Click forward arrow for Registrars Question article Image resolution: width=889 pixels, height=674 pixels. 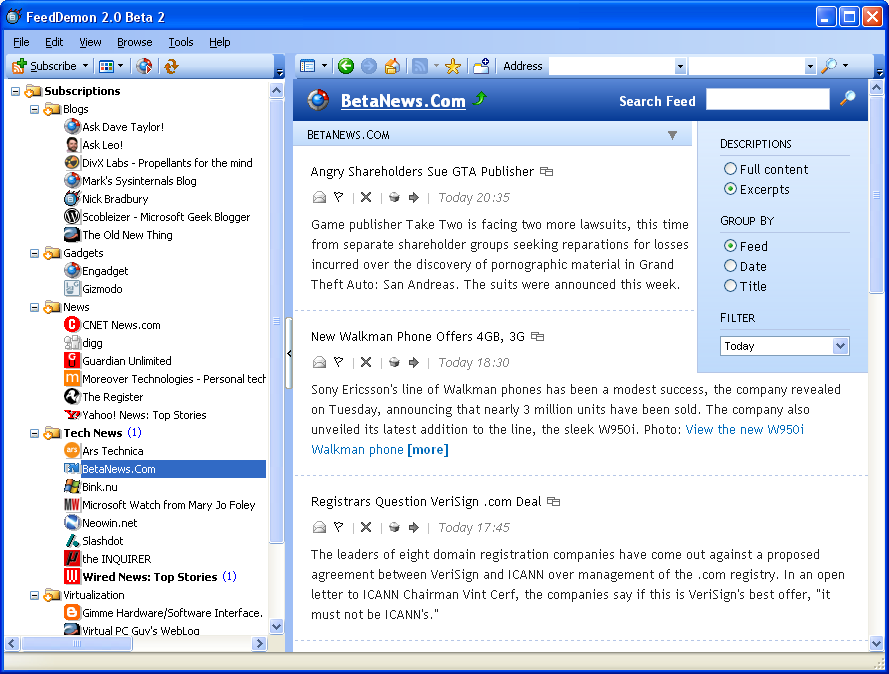414,527
